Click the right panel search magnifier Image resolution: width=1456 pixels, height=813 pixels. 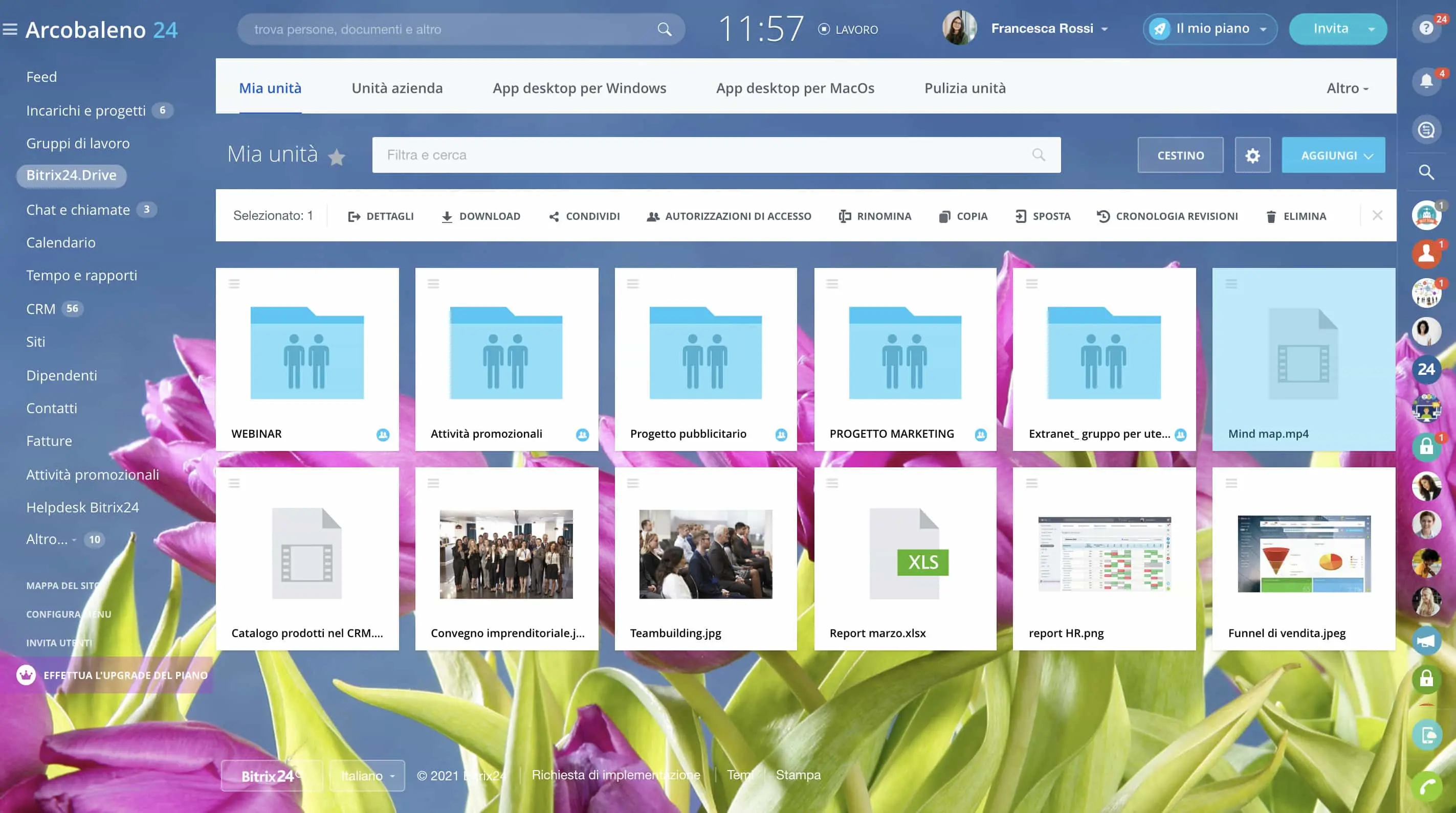click(x=1426, y=172)
